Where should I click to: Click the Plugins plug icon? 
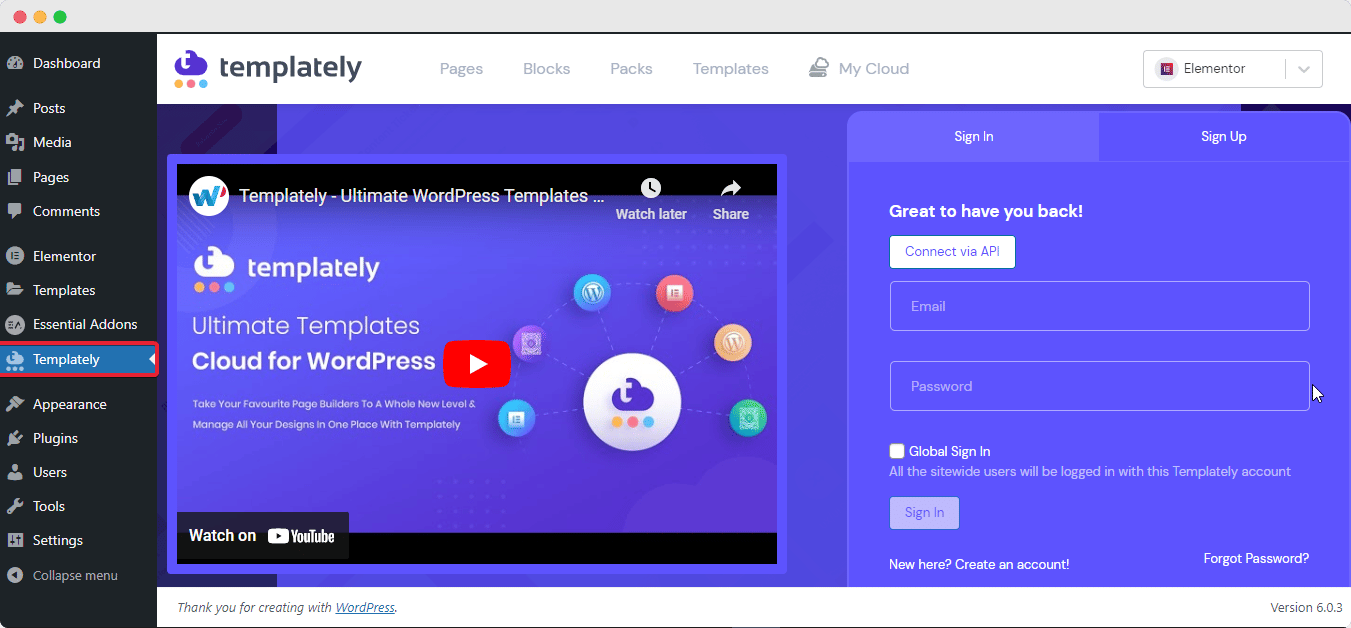click(x=15, y=438)
